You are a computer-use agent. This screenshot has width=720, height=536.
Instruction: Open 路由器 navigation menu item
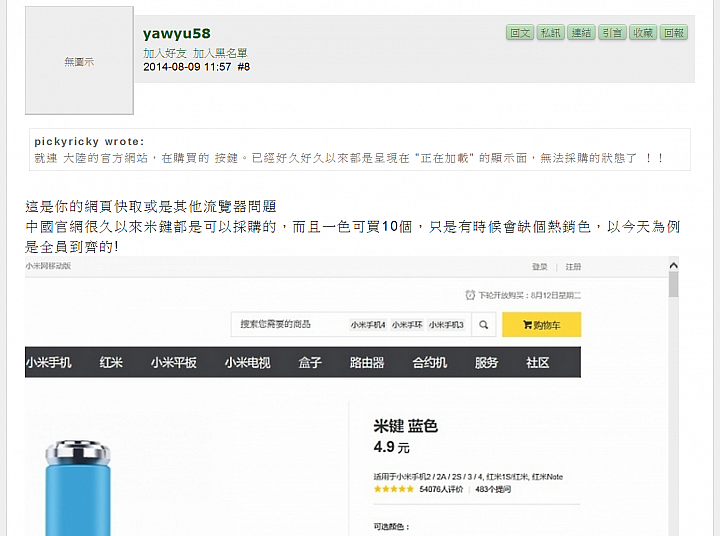click(367, 362)
